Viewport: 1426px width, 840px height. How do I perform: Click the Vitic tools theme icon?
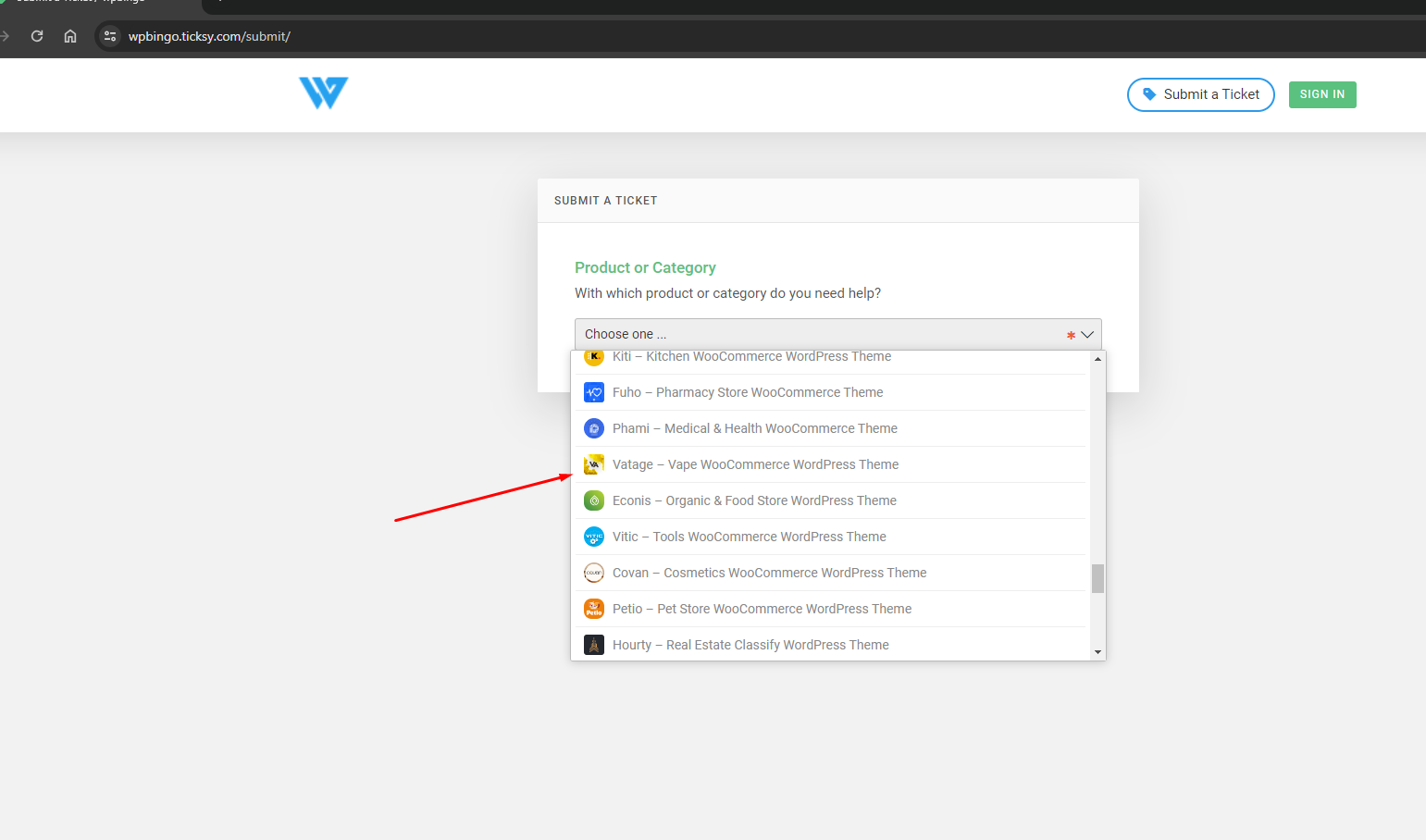point(594,537)
